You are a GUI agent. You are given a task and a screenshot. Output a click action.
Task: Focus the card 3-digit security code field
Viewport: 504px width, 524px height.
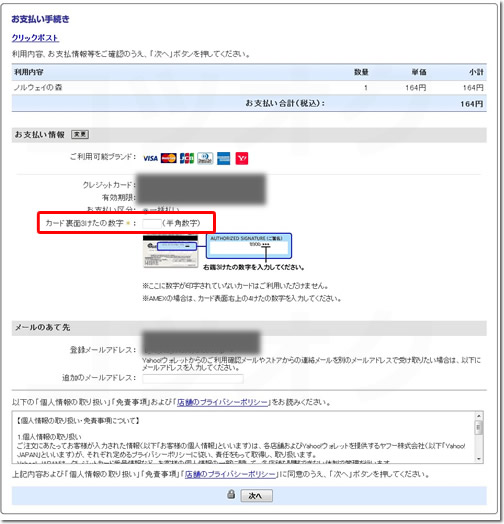pyautogui.click(x=152, y=224)
